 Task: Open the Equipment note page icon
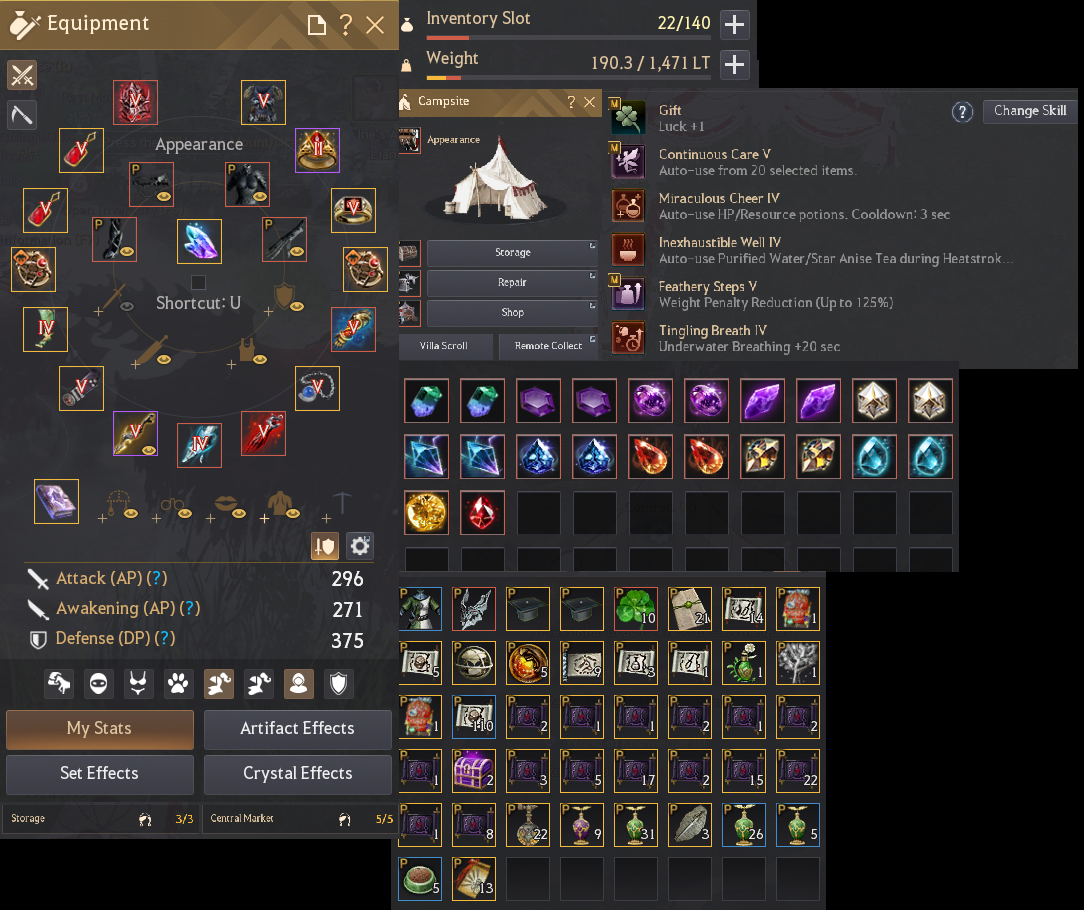pyautogui.click(x=316, y=25)
